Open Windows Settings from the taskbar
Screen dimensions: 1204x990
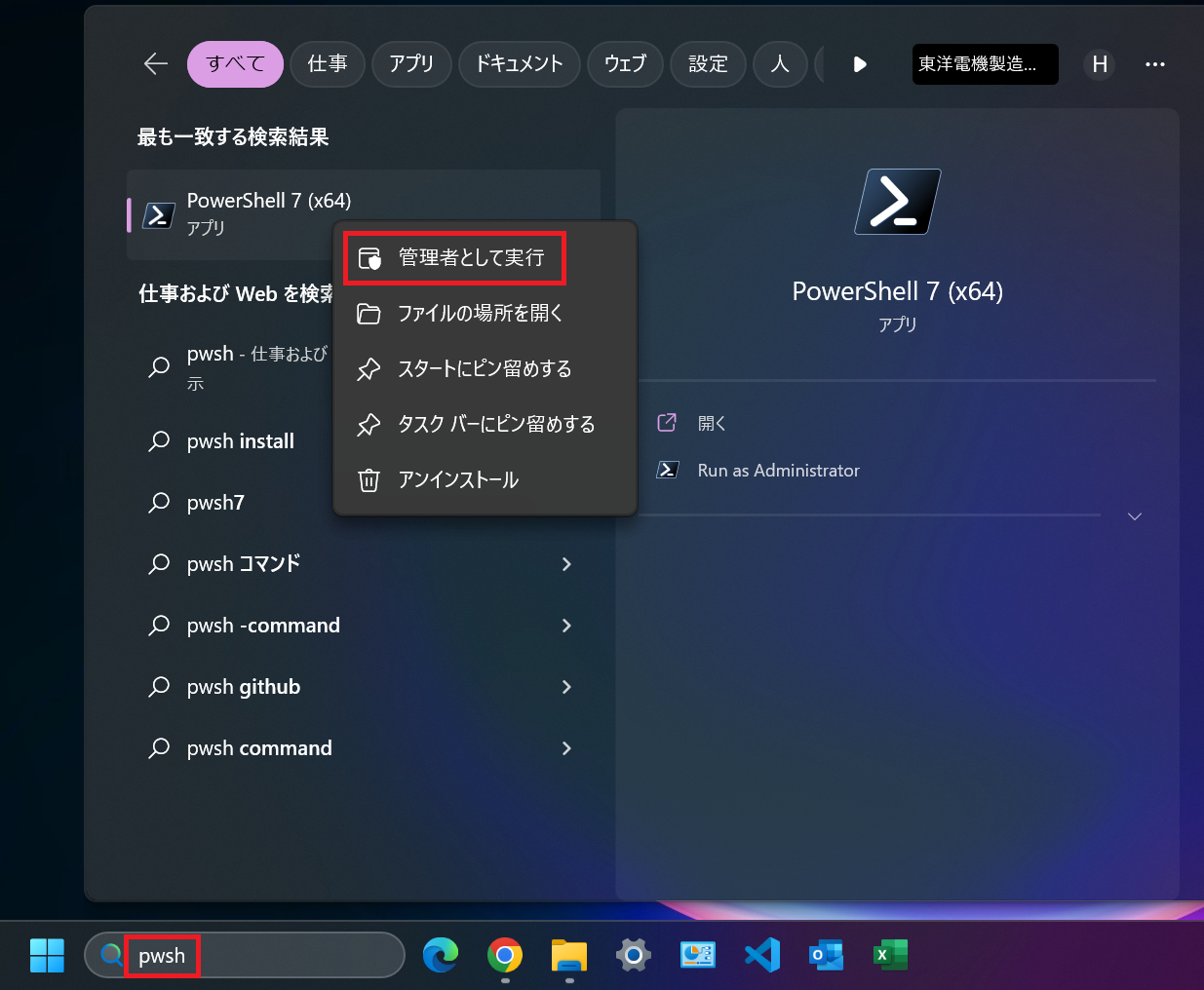pyautogui.click(x=633, y=955)
